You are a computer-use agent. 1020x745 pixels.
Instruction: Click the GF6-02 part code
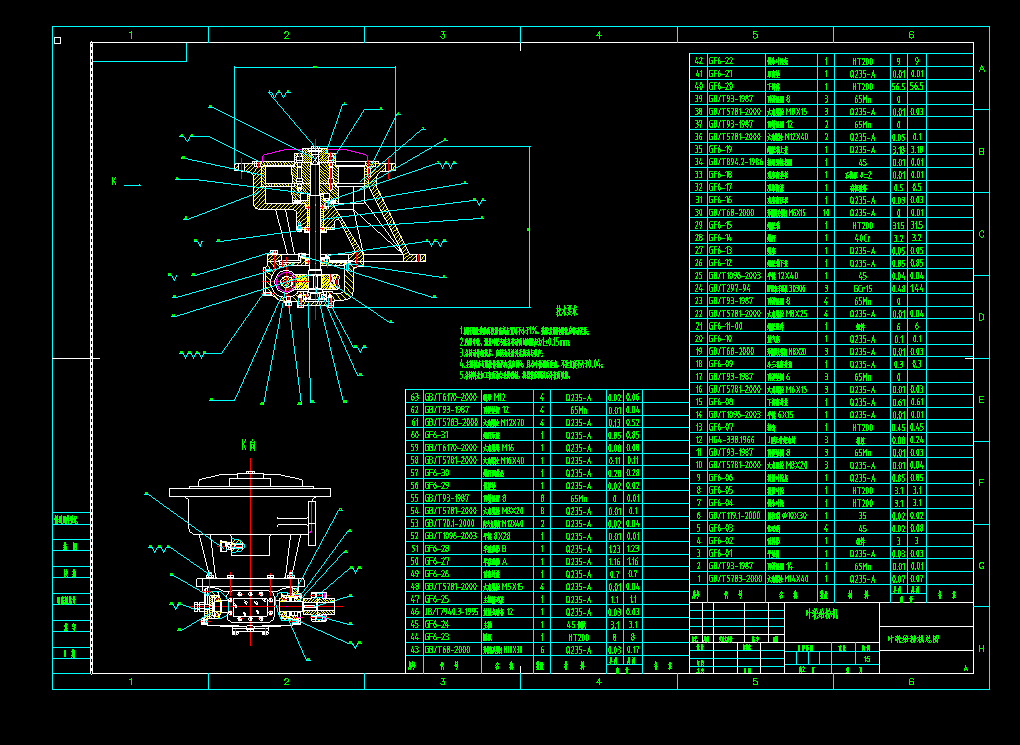tap(721, 541)
